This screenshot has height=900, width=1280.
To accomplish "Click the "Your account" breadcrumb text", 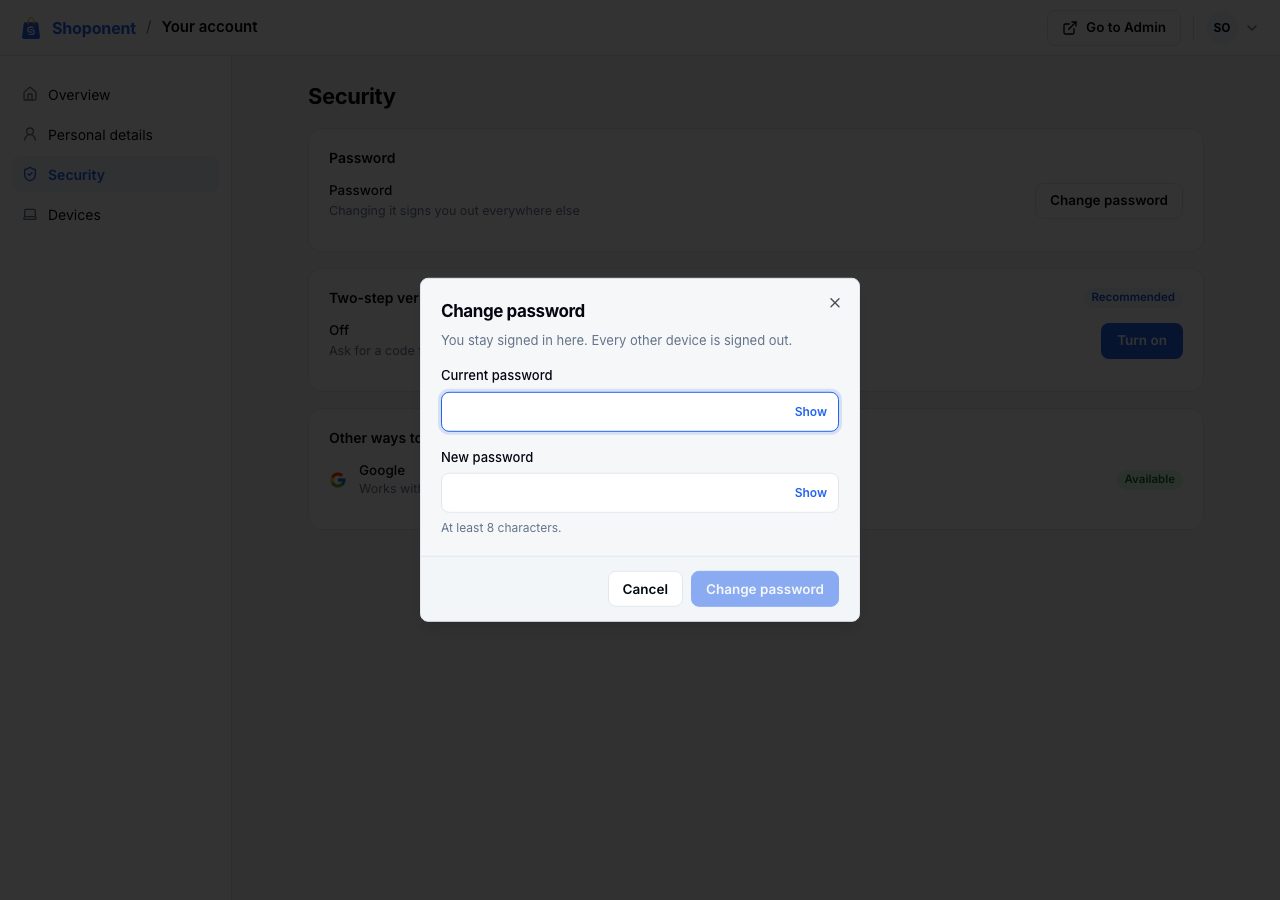I will point(210,27).
